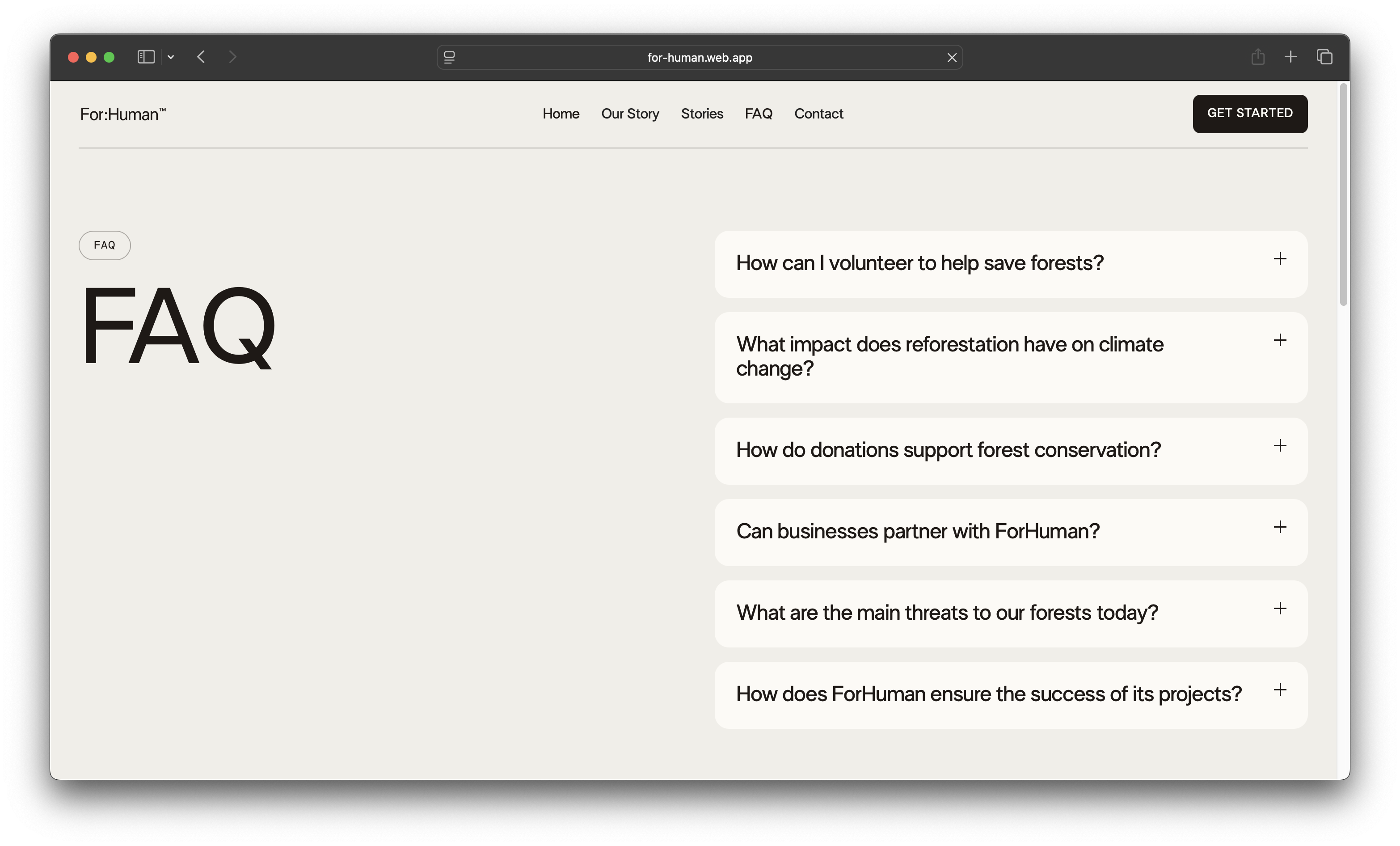Expand the main threats to forests question

[x=1011, y=613]
